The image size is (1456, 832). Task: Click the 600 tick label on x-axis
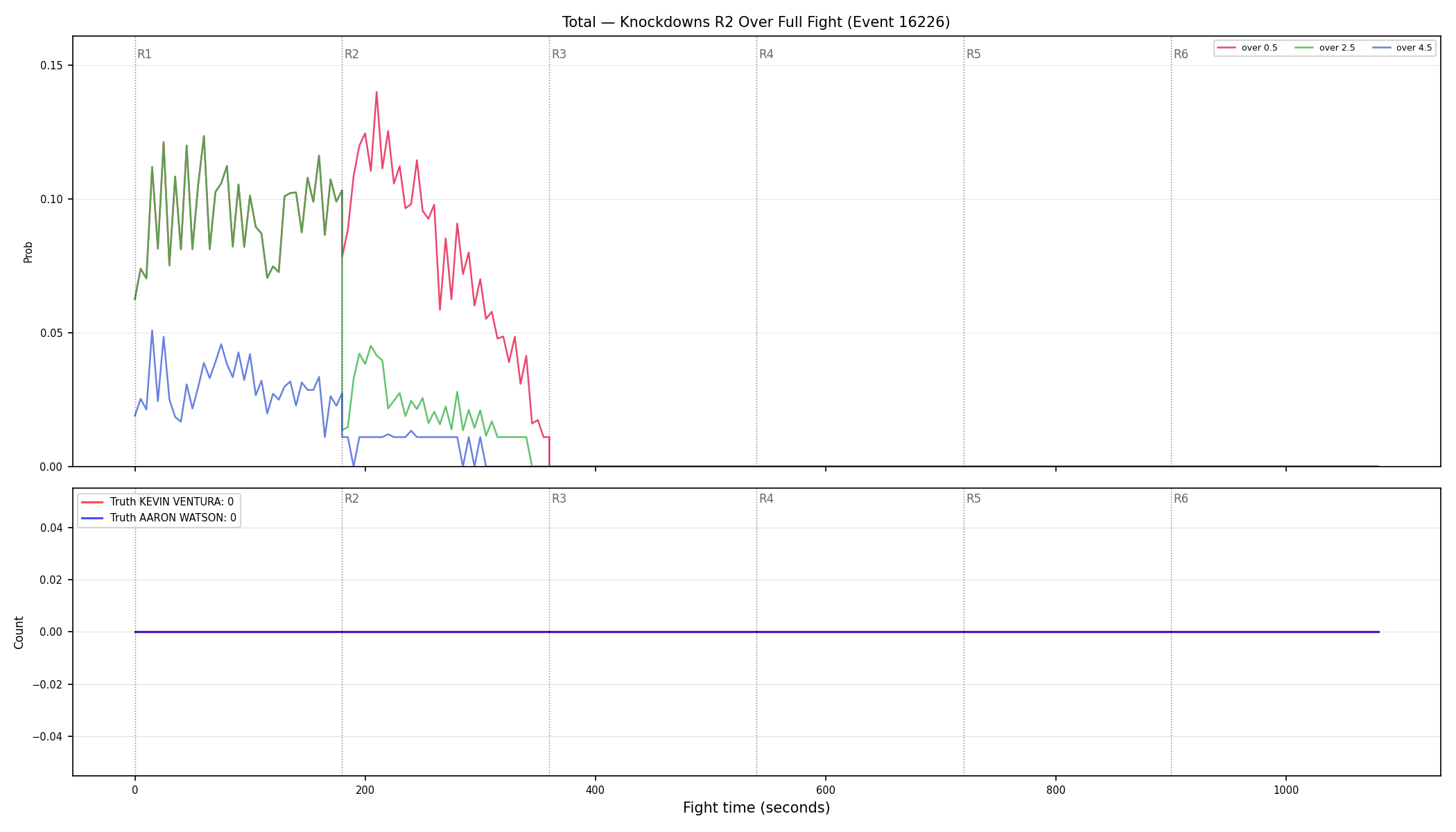click(x=825, y=790)
